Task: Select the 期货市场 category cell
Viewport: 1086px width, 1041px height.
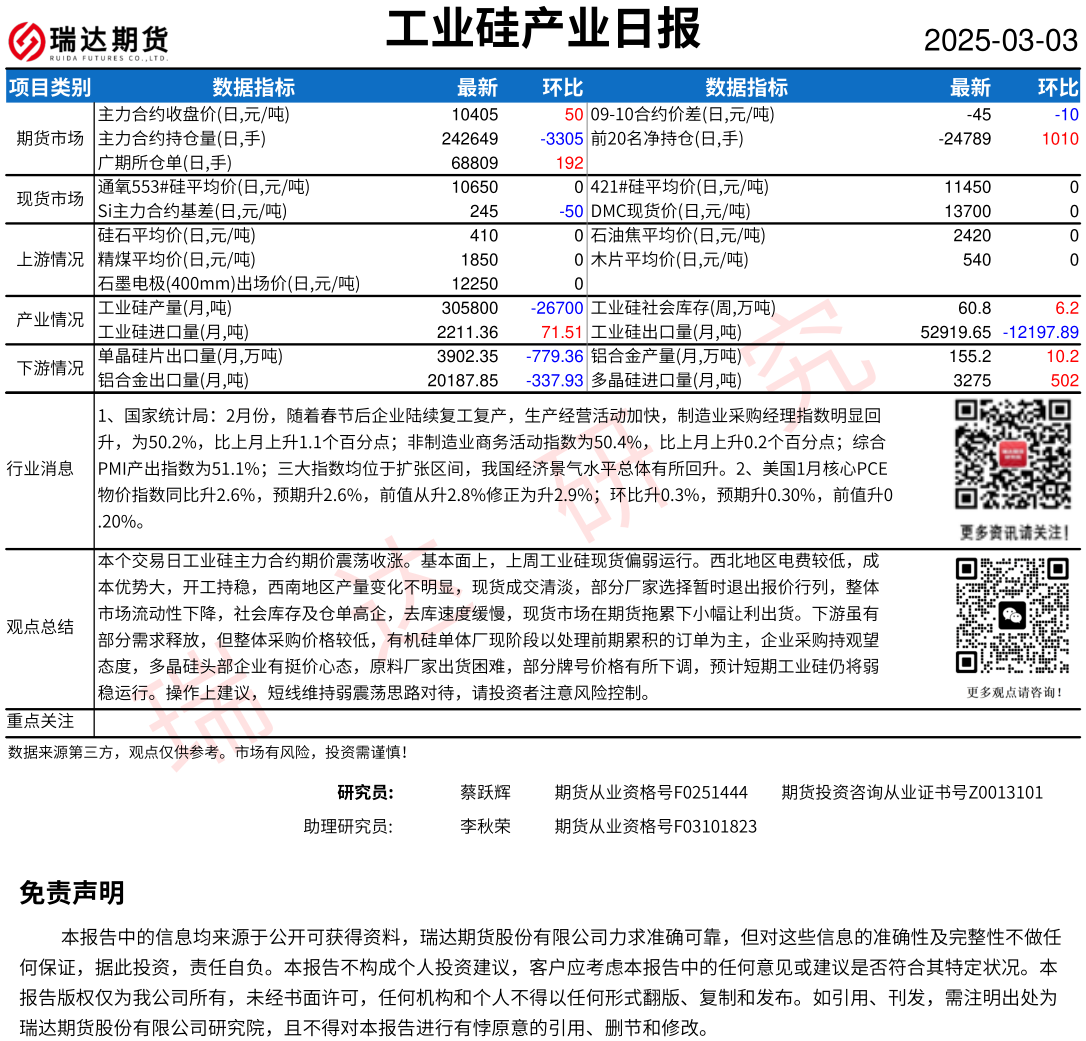Action: click(x=50, y=139)
